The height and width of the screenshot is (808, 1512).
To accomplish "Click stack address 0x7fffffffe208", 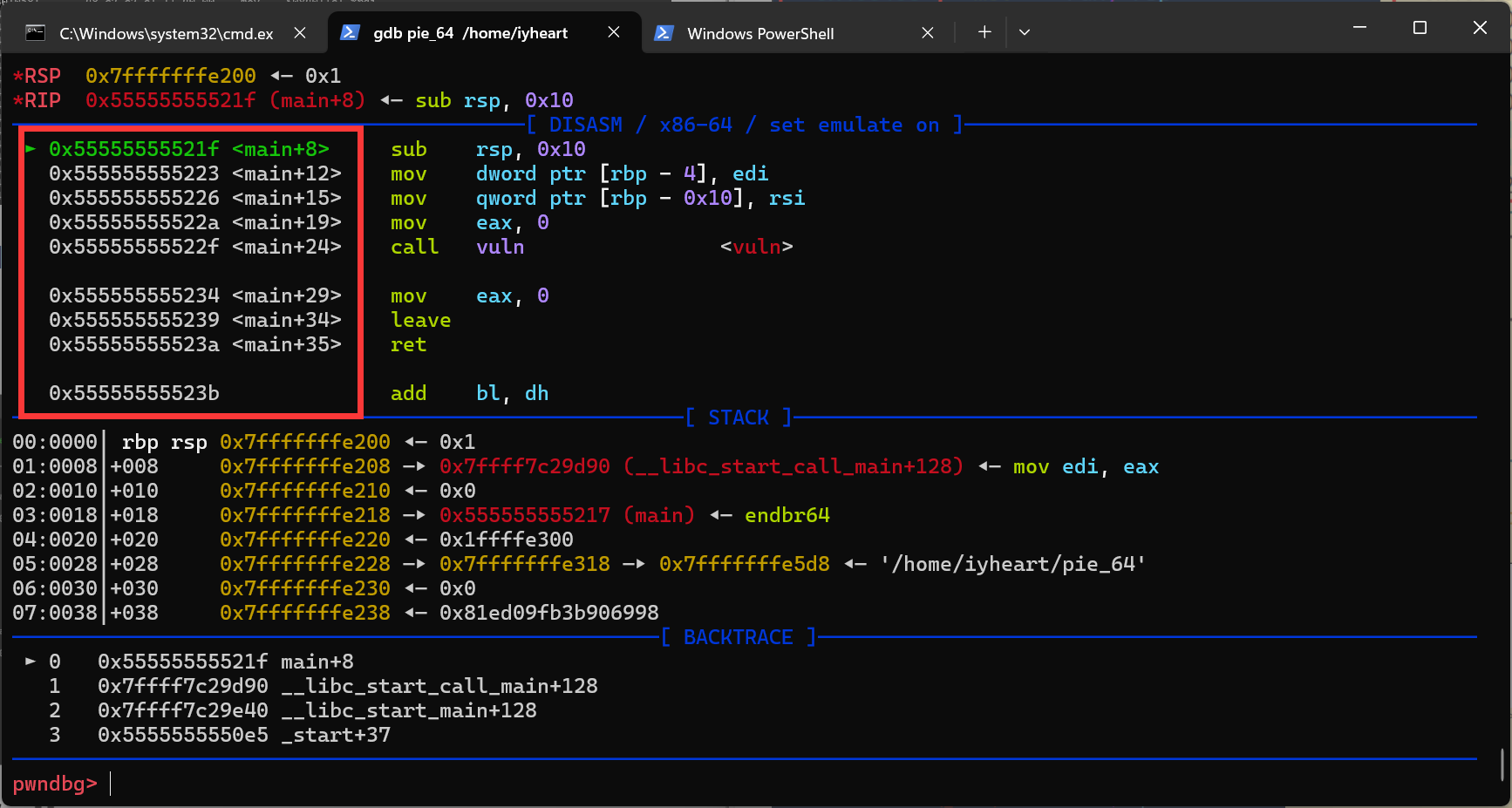I will tap(305, 466).
